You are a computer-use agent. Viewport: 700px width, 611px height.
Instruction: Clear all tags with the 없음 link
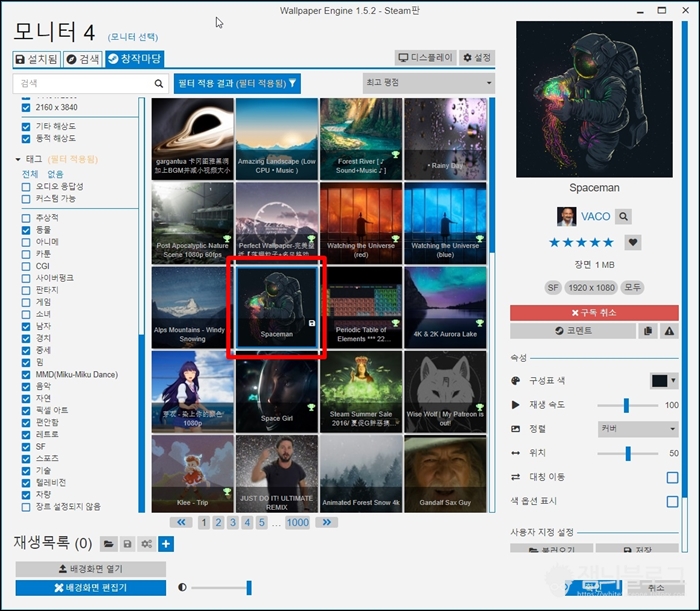coord(55,174)
